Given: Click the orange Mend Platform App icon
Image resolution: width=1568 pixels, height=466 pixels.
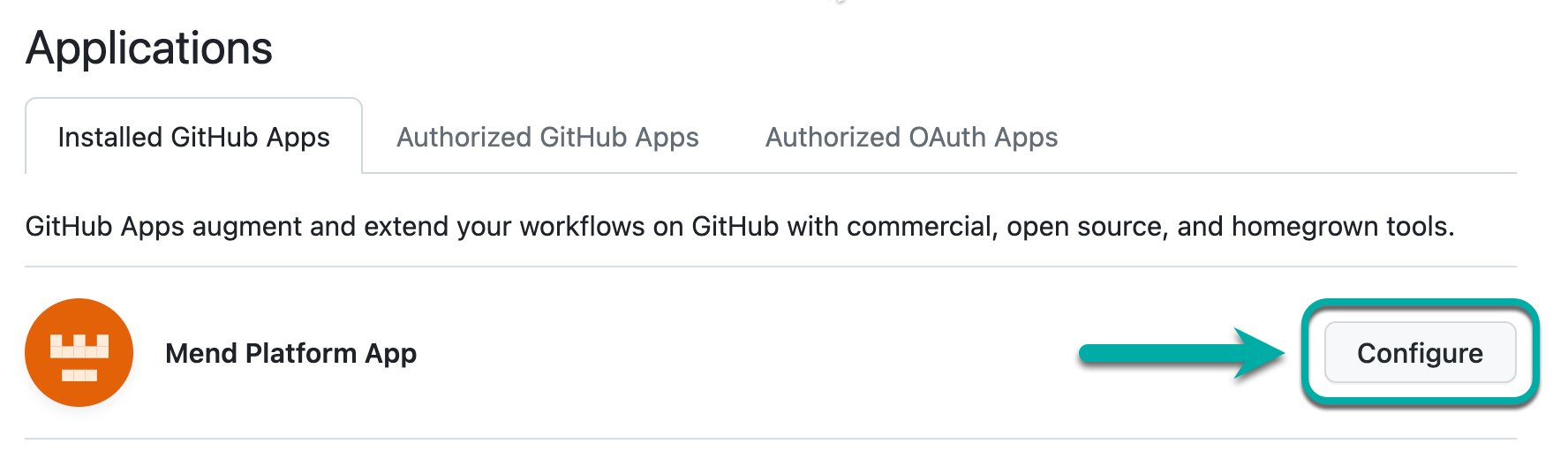Looking at the screenshot, I should pos(79,353).
